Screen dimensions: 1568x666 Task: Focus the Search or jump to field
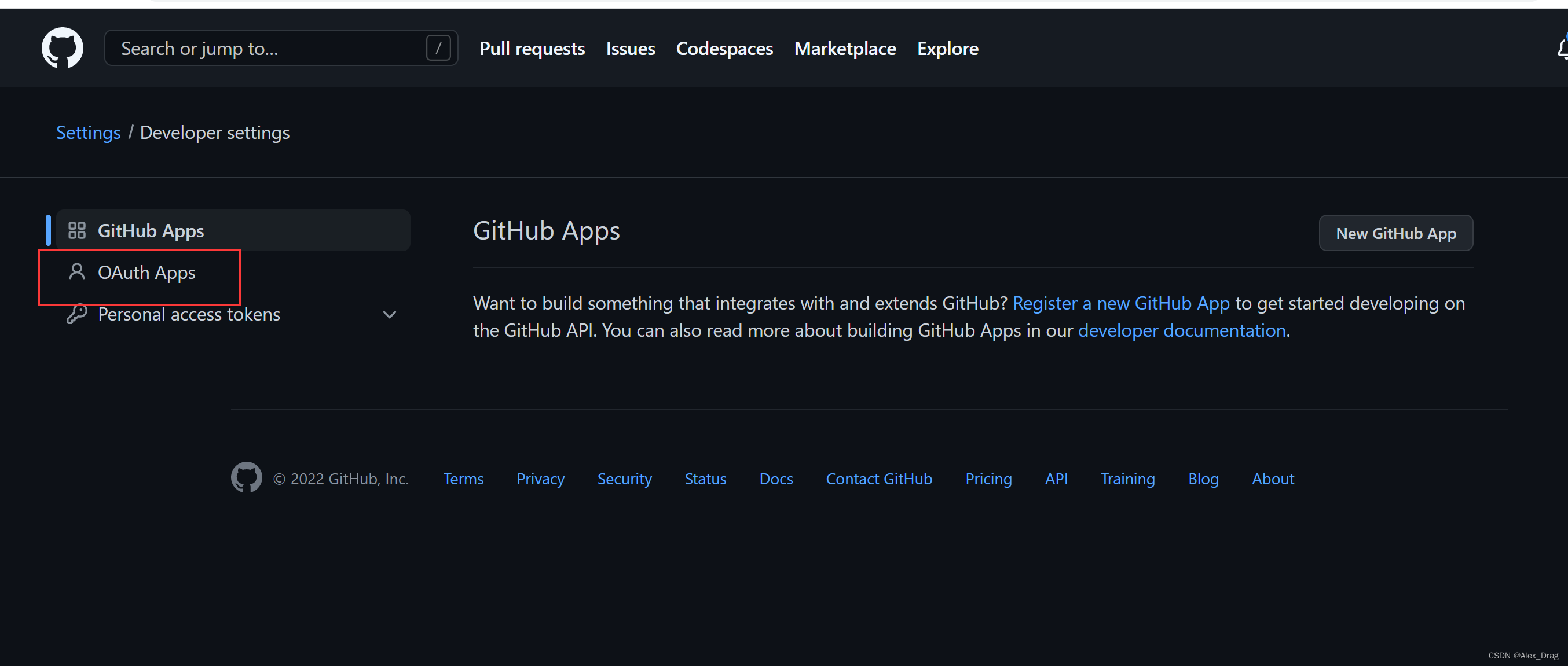pos(281,48)
